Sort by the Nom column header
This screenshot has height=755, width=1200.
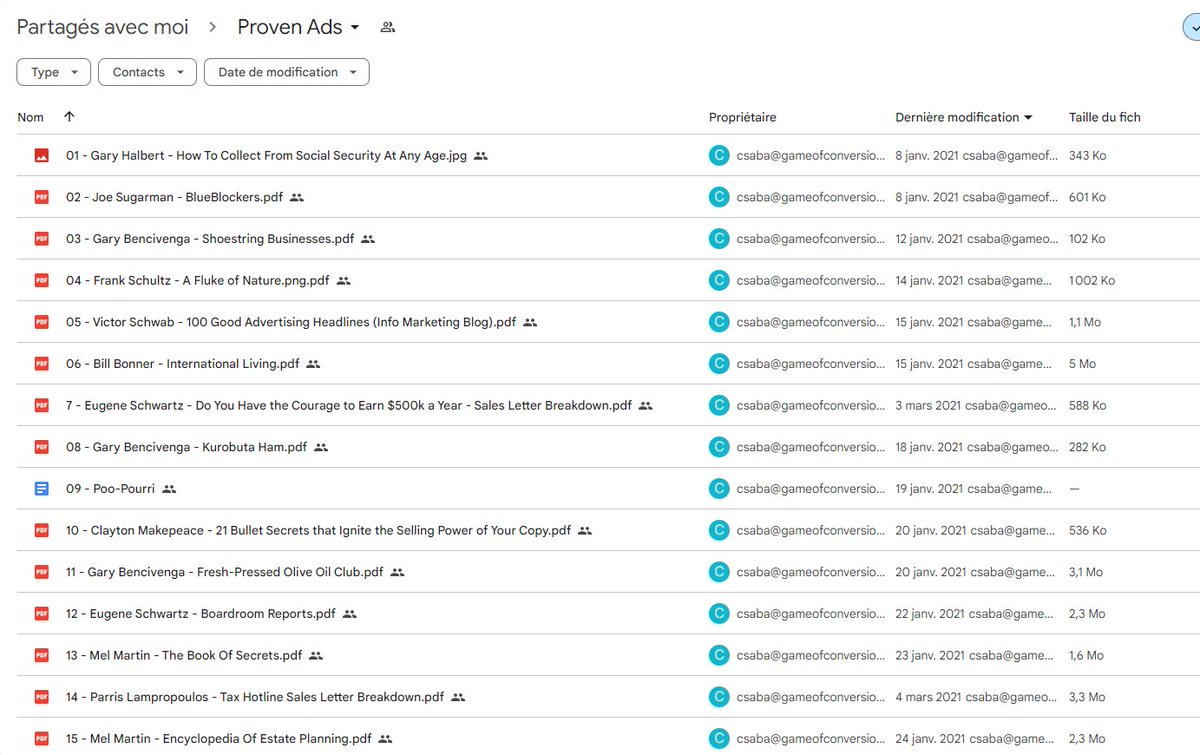31,117
